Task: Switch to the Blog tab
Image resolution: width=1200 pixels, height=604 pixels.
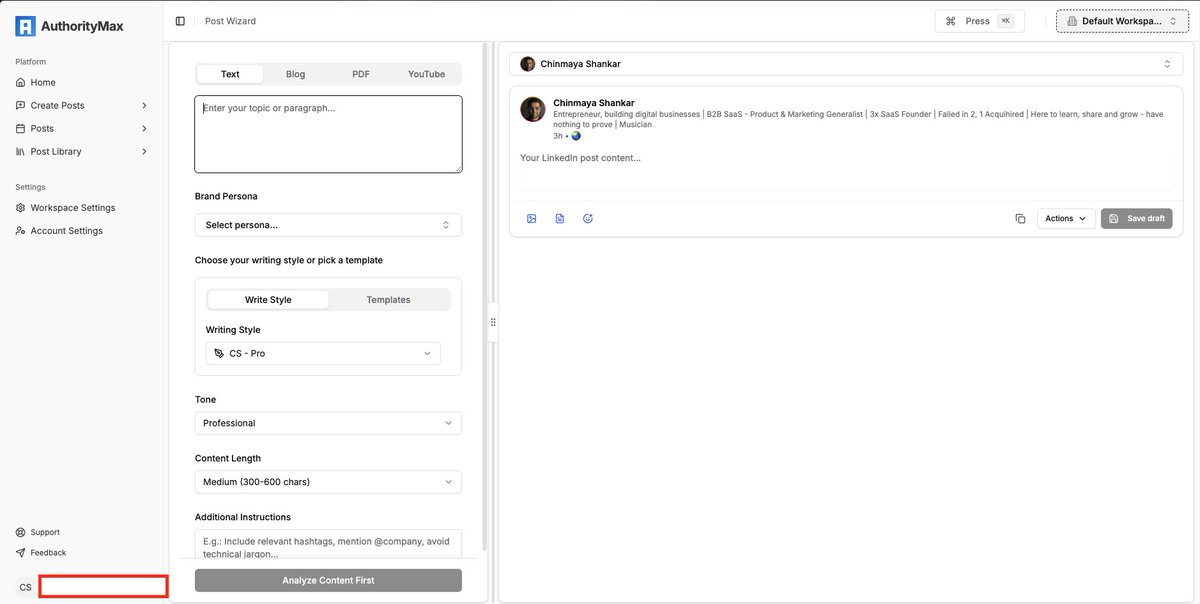Action: point(294,74)
